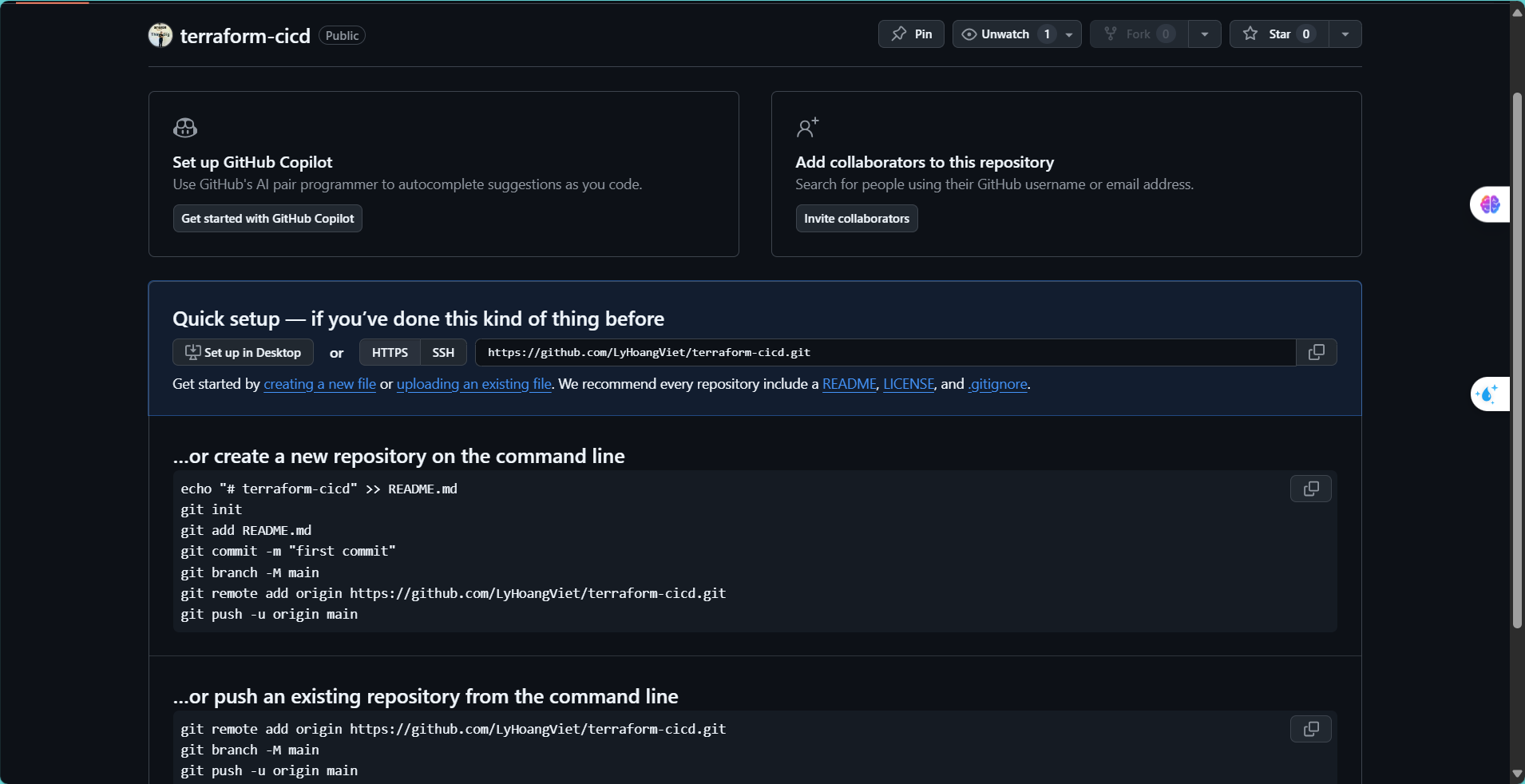The image size is (1525, 784).
Task: Click the Quick setup heading
Action: [x=418, y=319]
